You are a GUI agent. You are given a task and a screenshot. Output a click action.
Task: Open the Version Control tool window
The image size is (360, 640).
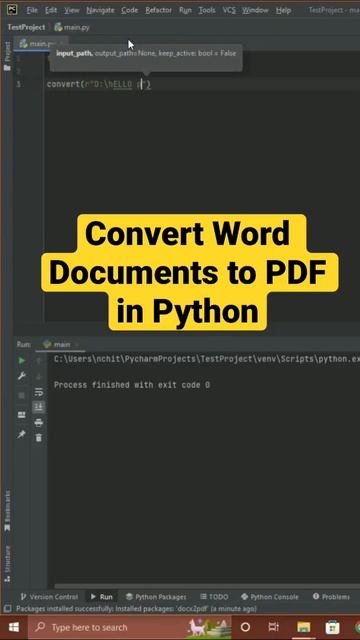point(49,597)
